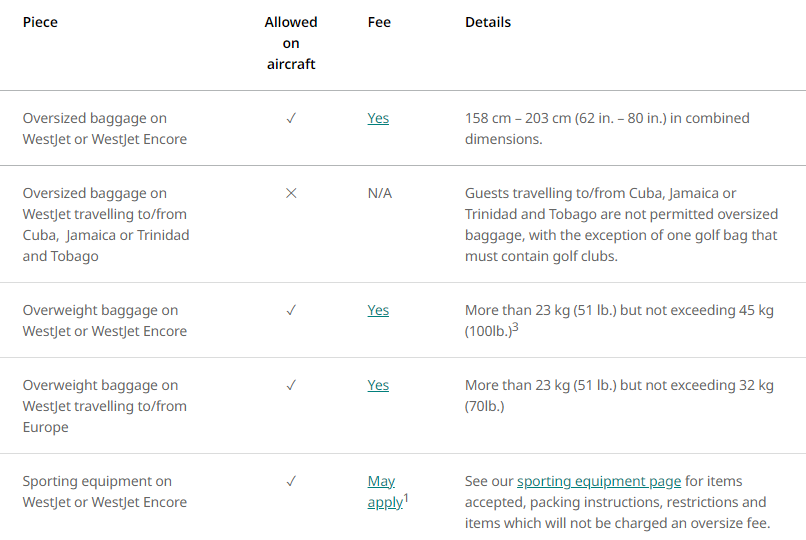Select the checkmark for overweight baggage on WestJet Encore
This screenshot has height=540, width=806.
[x=291, y=310]
